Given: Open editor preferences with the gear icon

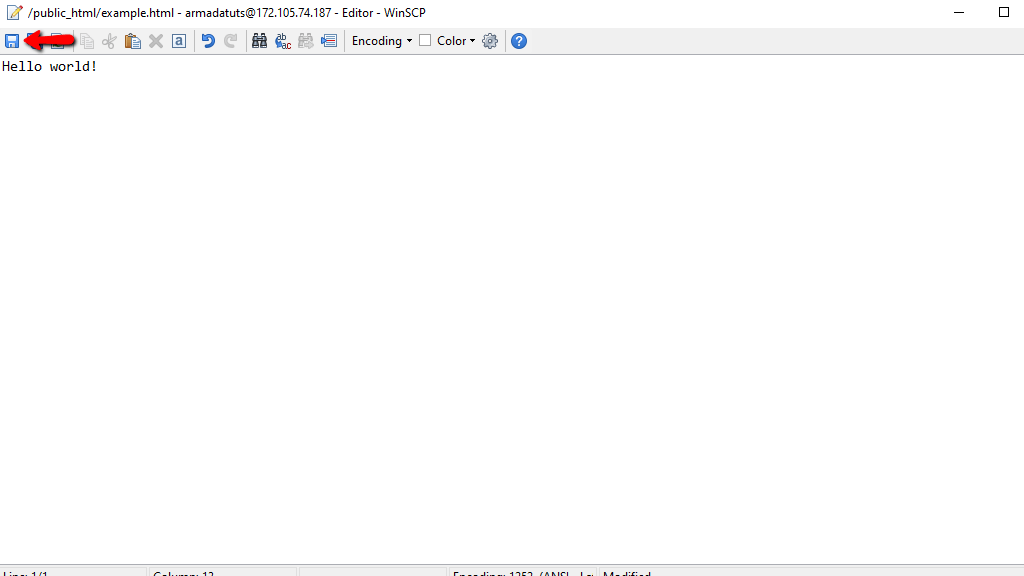Looking at the screenshot, I should click(490, 41).
